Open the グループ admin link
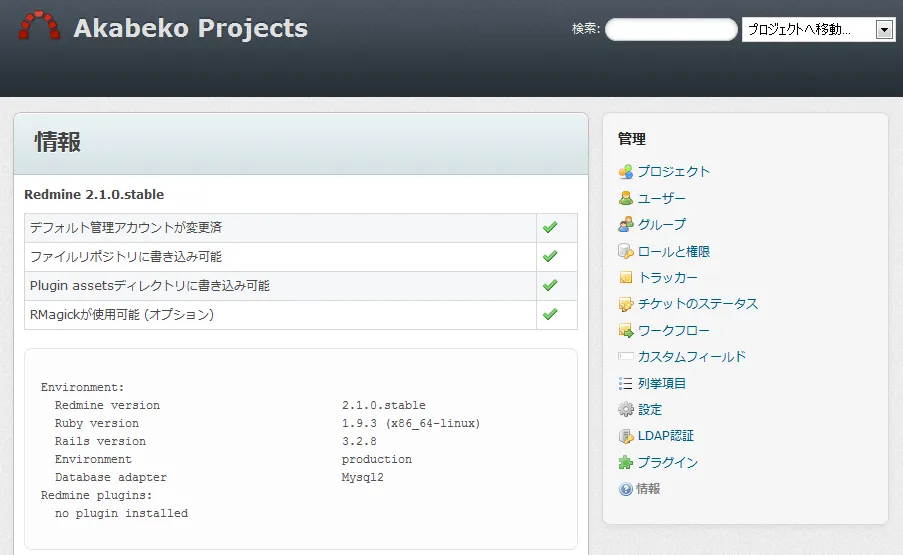 click(x=662, y=225)
